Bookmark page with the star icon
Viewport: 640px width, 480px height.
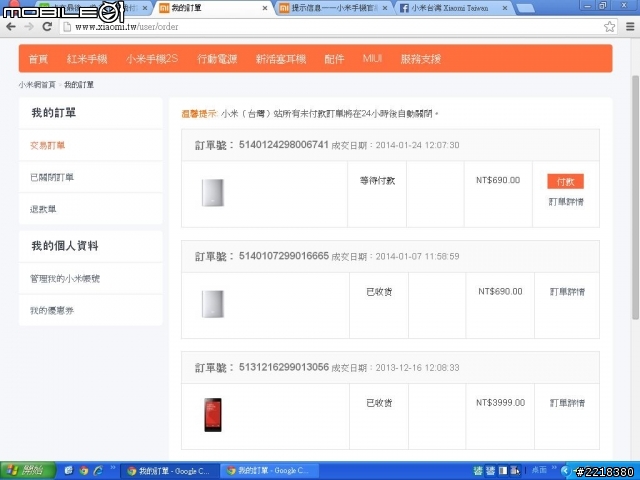[609, 27]
